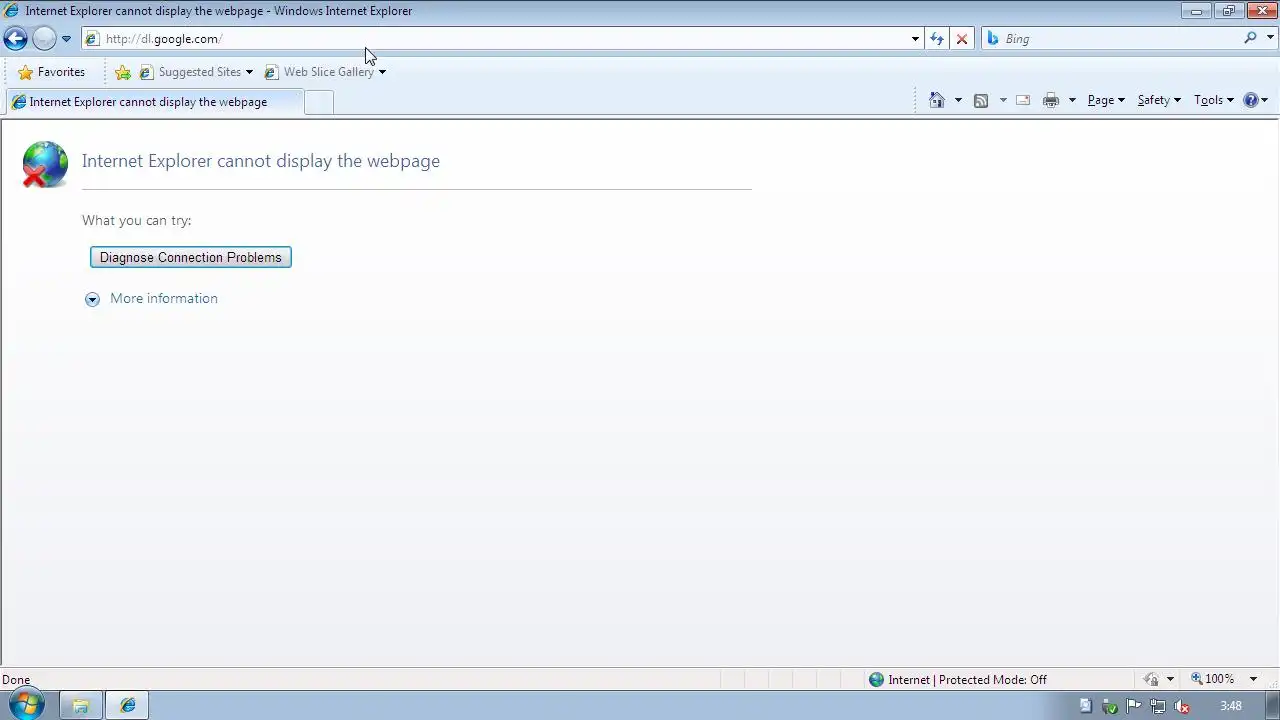Click the privacy/security status bar icon
The image size is (1280, 720).
(1152, 679)
